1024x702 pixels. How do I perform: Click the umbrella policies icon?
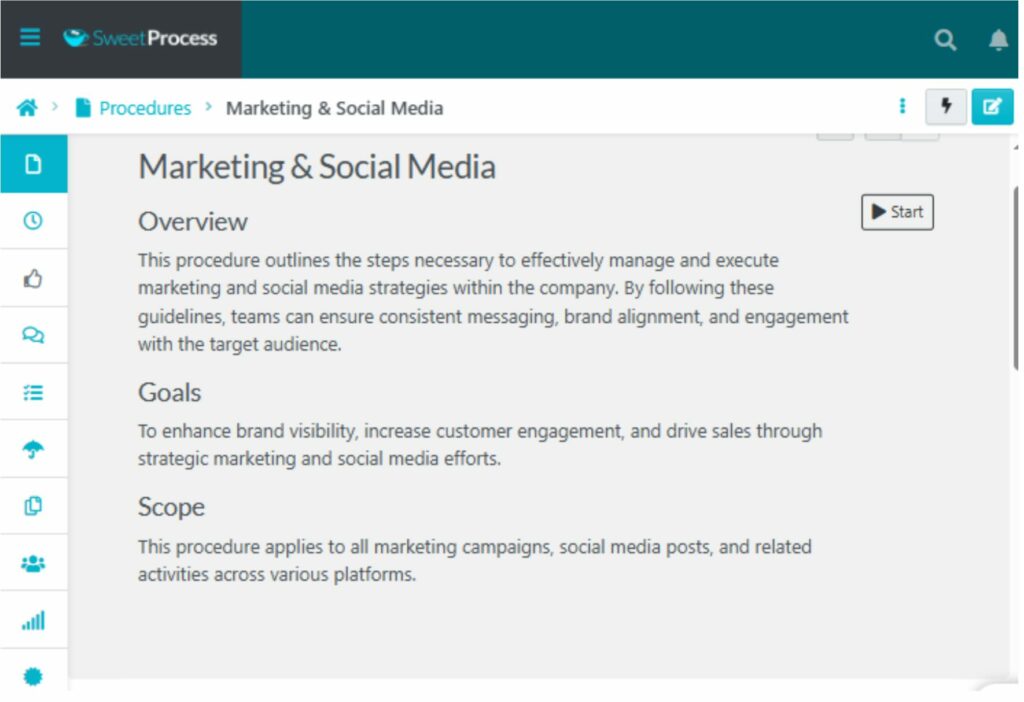(33, 449)
